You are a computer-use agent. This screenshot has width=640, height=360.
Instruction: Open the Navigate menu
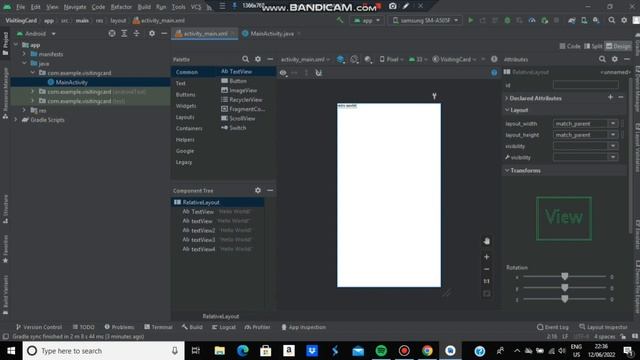tap(75, 7)
